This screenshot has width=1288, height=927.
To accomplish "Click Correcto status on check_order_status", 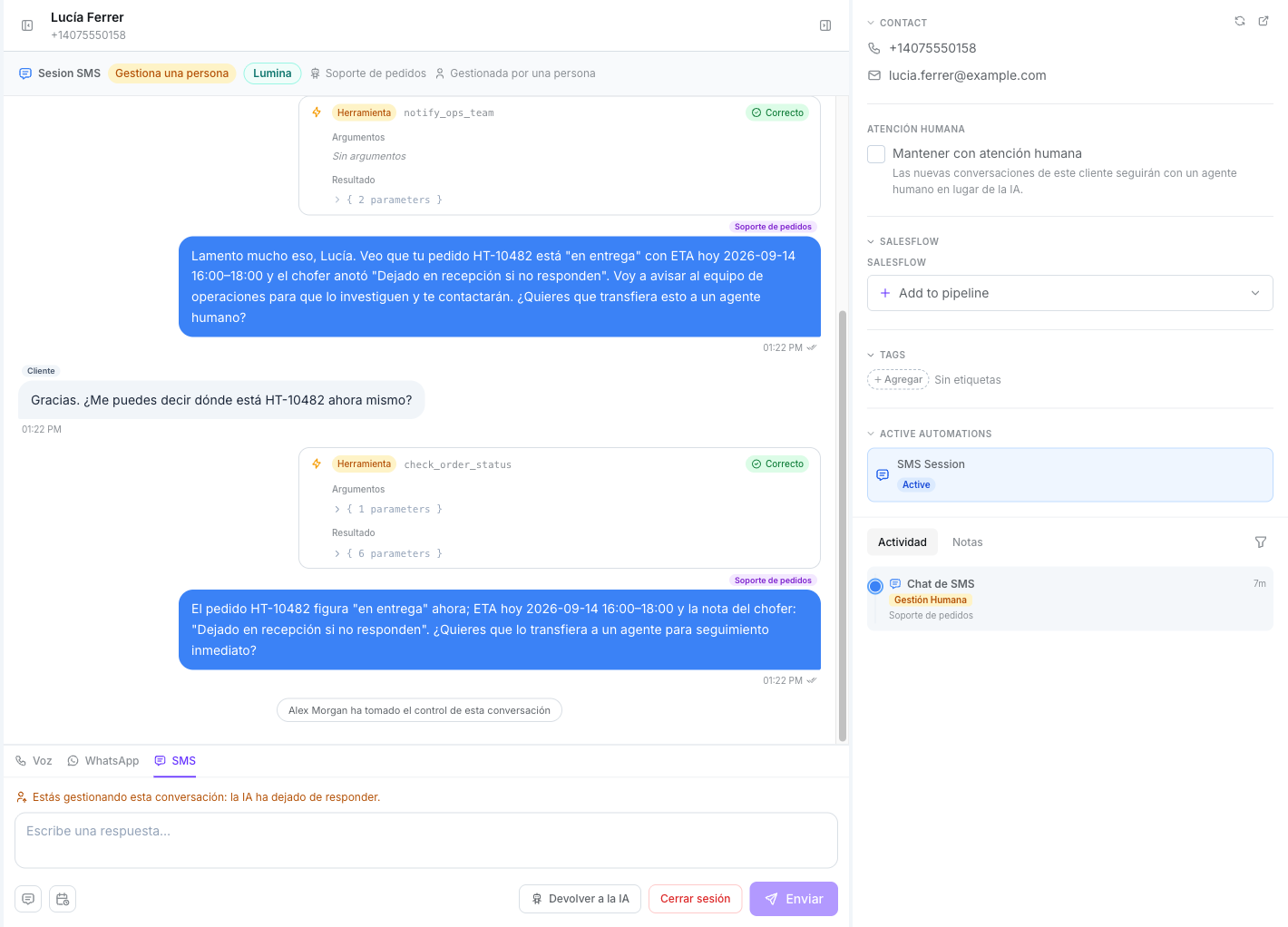I will click(778, 463).
